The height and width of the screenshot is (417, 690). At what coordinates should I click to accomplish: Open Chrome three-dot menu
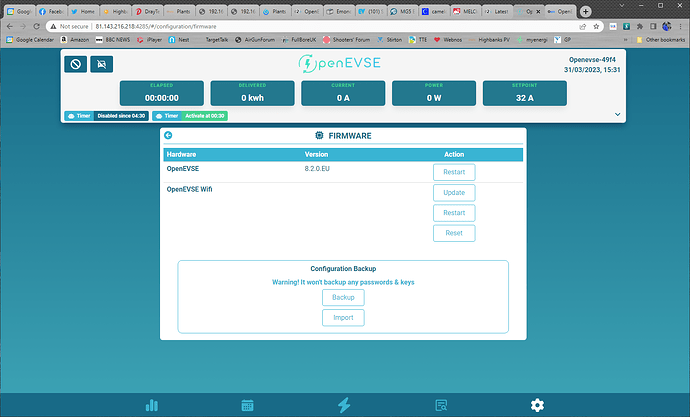point(680,26)
